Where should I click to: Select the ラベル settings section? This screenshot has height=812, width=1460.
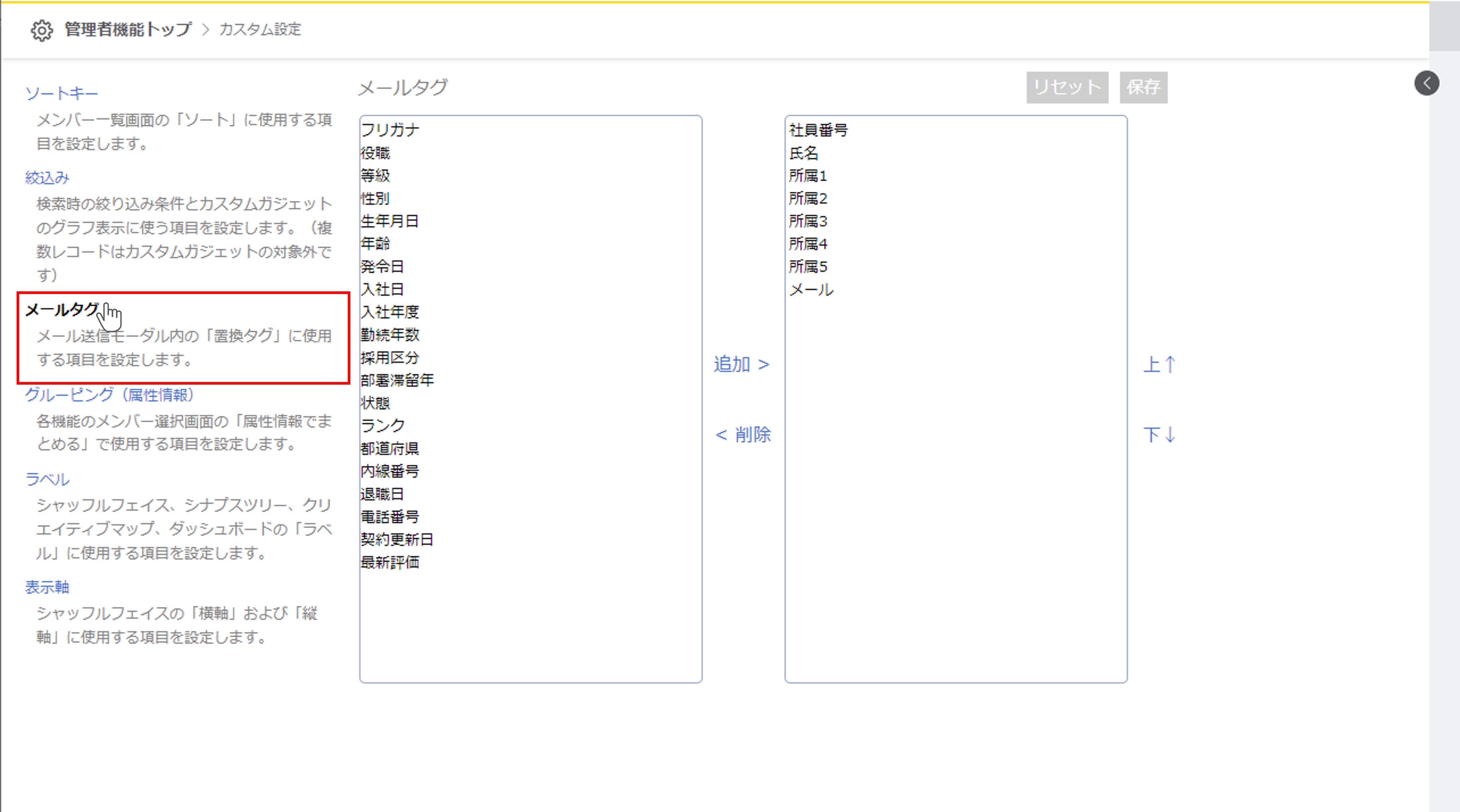[x=47, y=480]
